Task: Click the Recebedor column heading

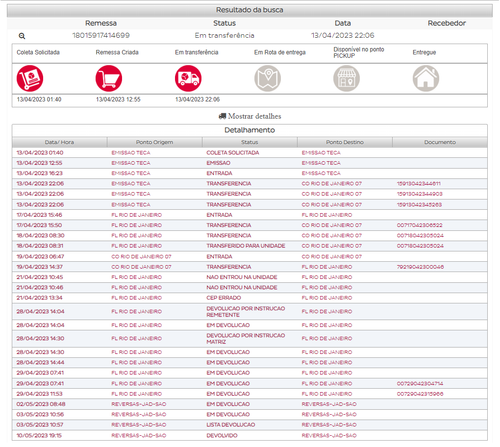Action: point(447,23)
